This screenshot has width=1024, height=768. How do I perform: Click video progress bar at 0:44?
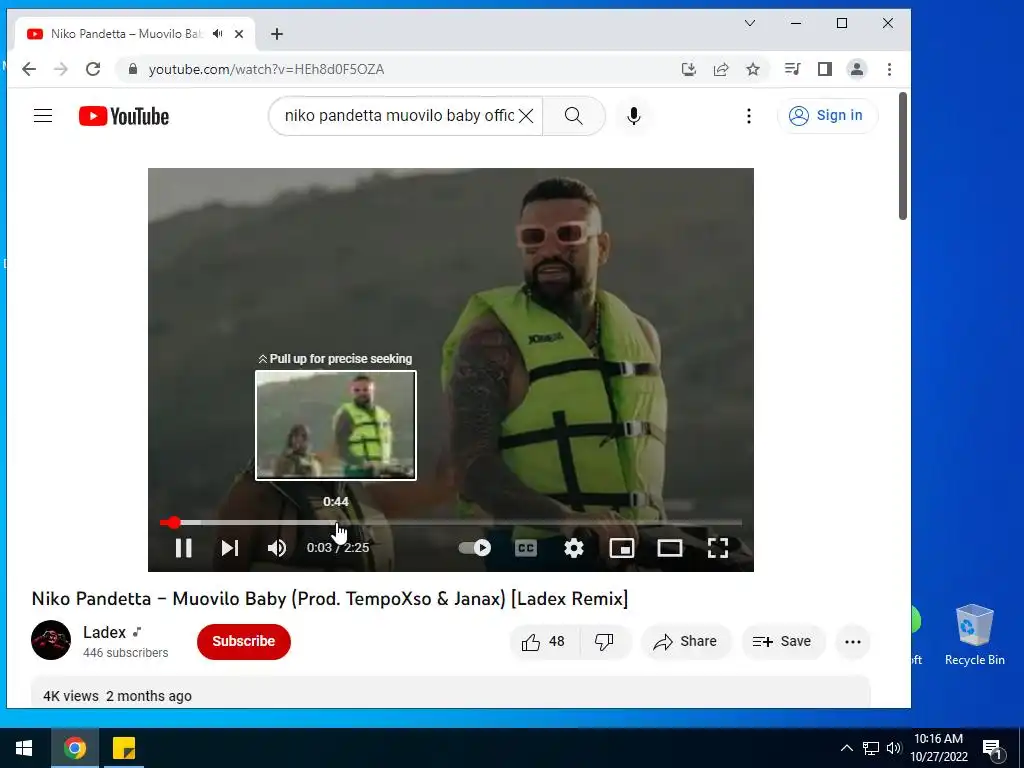tap(336, 522)
